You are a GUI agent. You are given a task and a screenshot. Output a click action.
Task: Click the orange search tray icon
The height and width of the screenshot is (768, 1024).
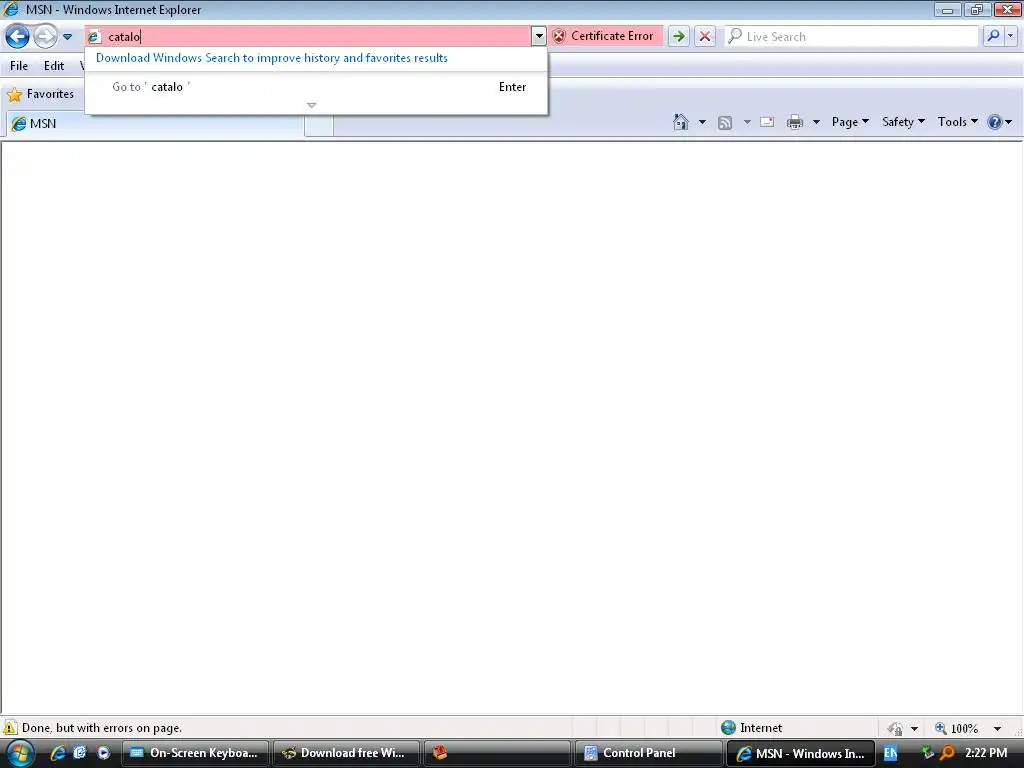tap(947, 753)
